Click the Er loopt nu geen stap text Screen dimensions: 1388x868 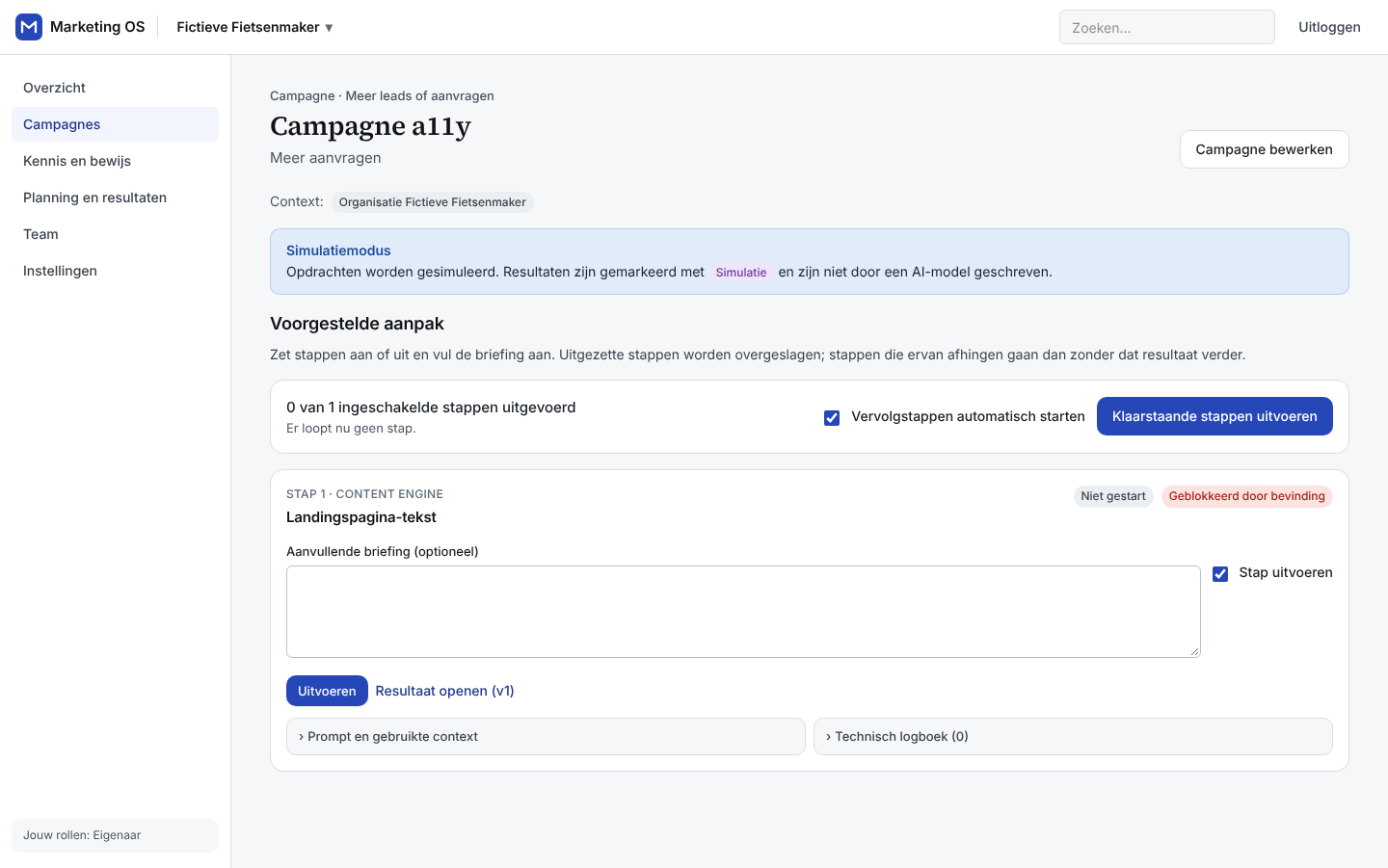pyautogui.click(x=351, y=429)
